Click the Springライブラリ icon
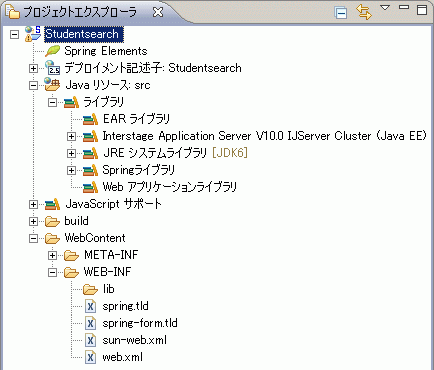 pyautogui.click(x=90, y=170)
